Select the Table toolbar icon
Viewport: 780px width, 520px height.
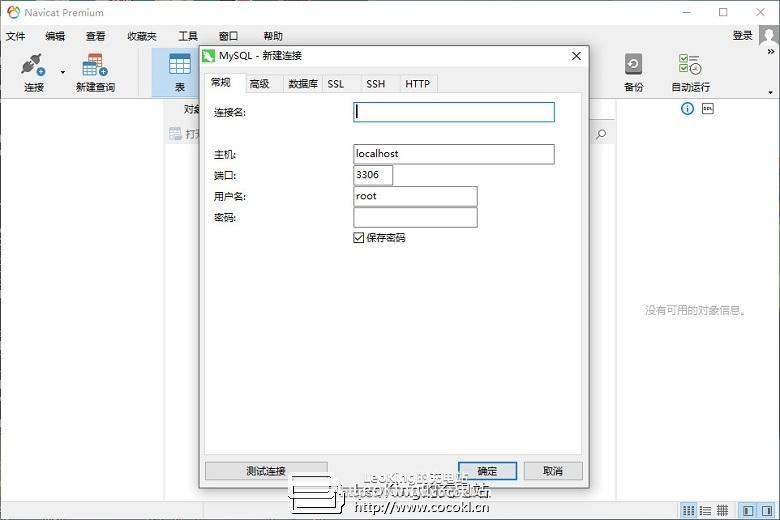point(180,65)
